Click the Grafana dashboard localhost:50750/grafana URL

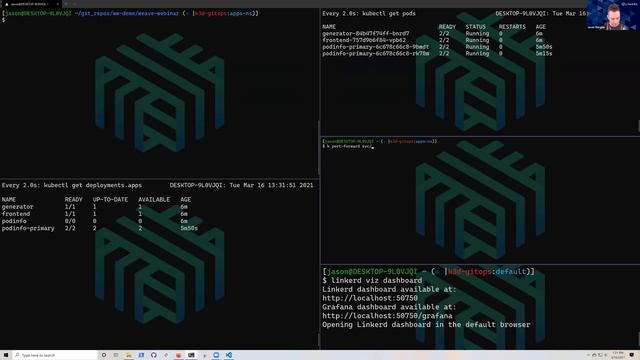[x=387, y=316]
